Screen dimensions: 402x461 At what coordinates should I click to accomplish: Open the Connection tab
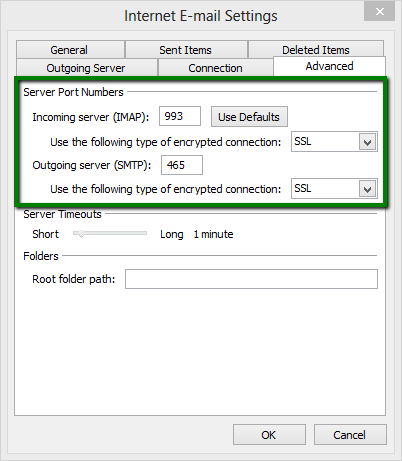[215, 68]
